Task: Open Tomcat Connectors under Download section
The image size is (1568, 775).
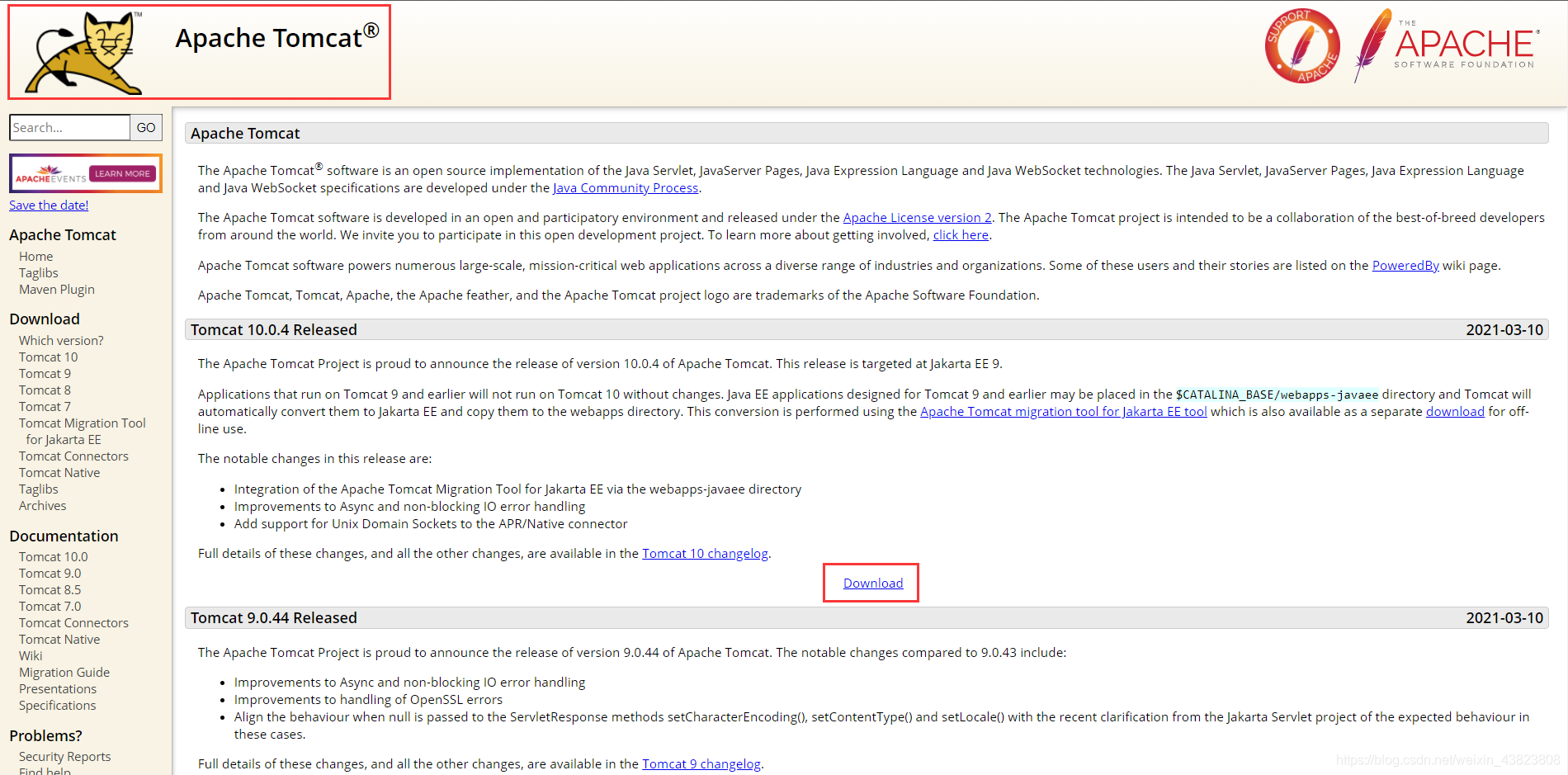Action: click(73, 456)
